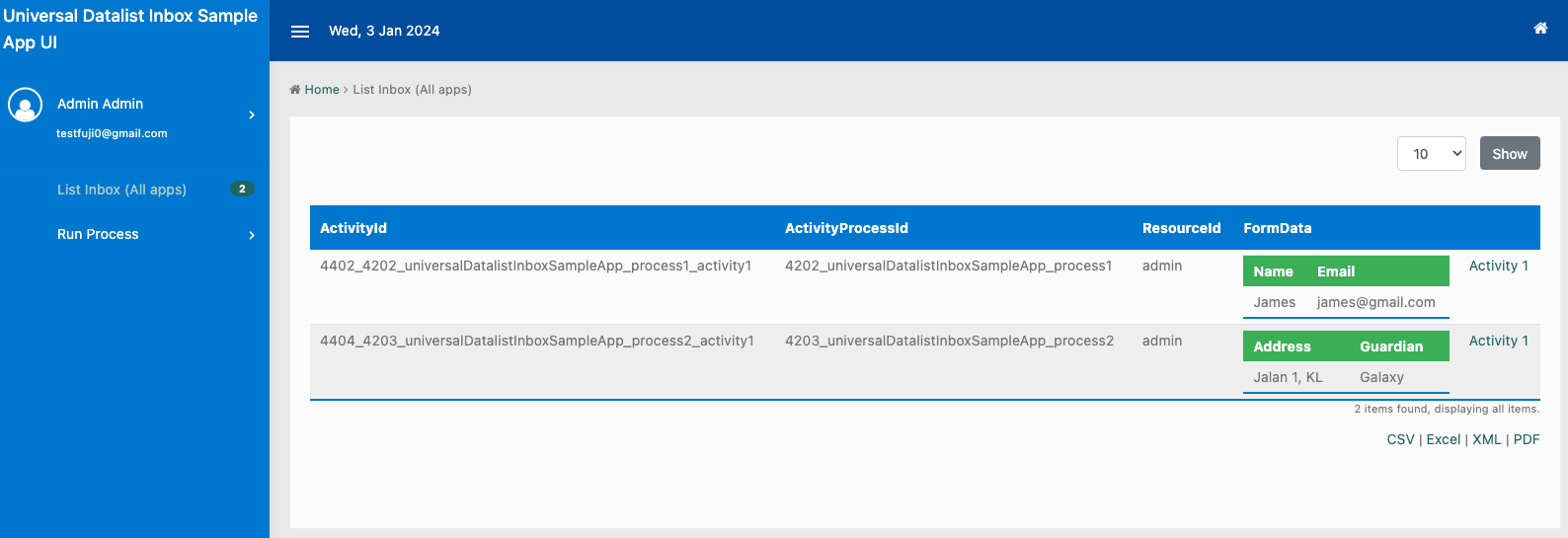
Task: Sort by the ActivityProcessId column header
Action: (846, 228)
